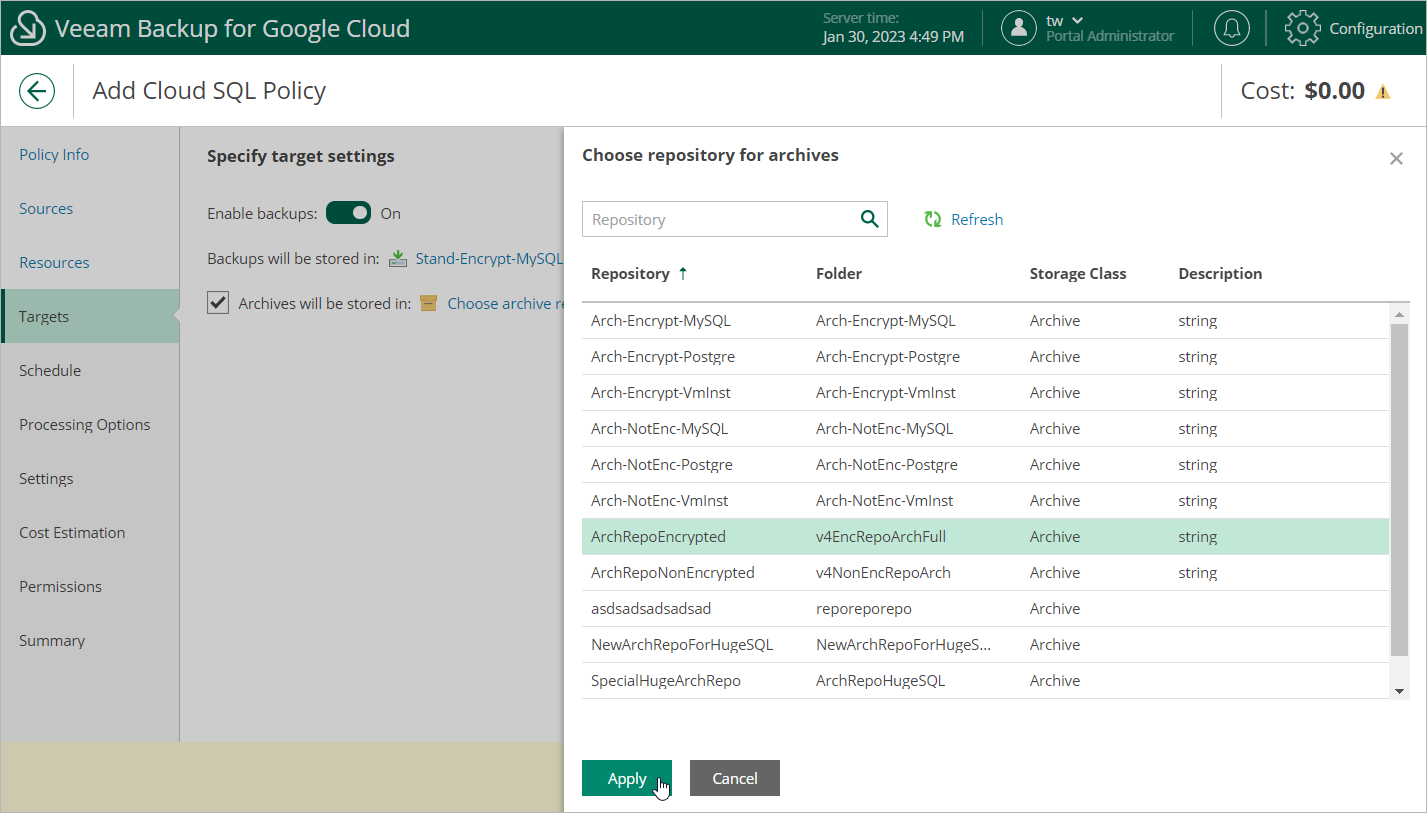Image resolution: width=1427 pixels, height=813 pixels.
Task: Open Configuration gear icon
Action: point(1302,28)
